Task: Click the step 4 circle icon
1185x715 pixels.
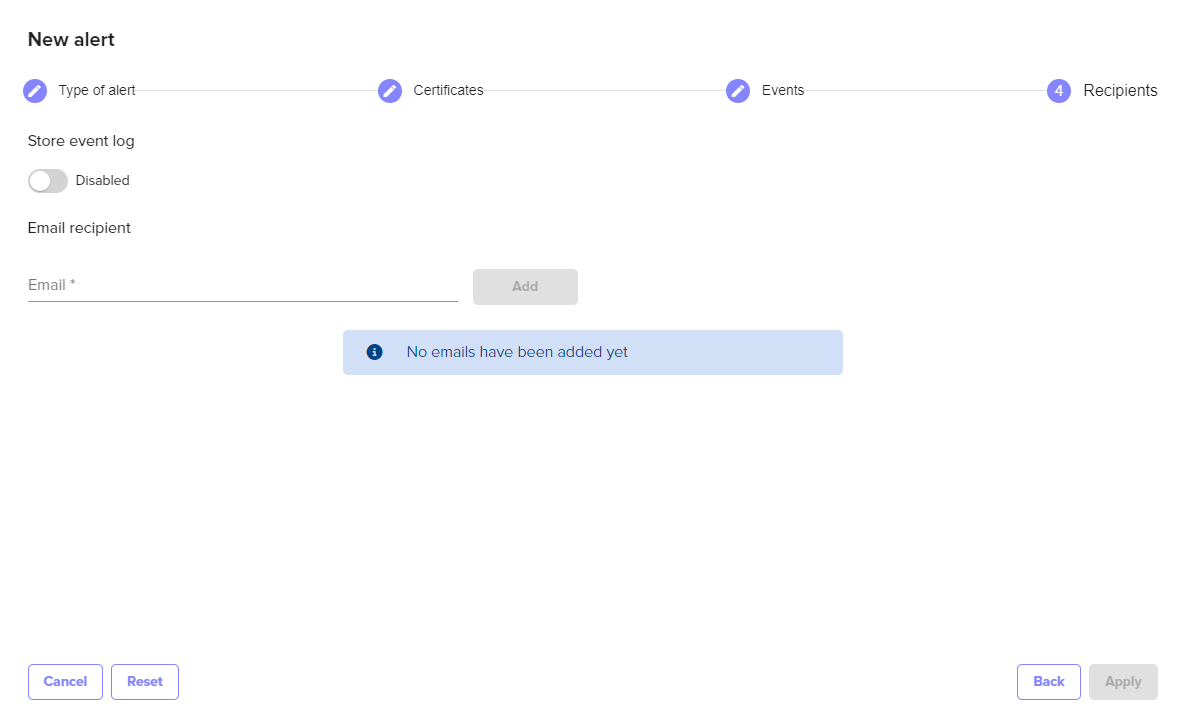Action: tap(1059, 91)
